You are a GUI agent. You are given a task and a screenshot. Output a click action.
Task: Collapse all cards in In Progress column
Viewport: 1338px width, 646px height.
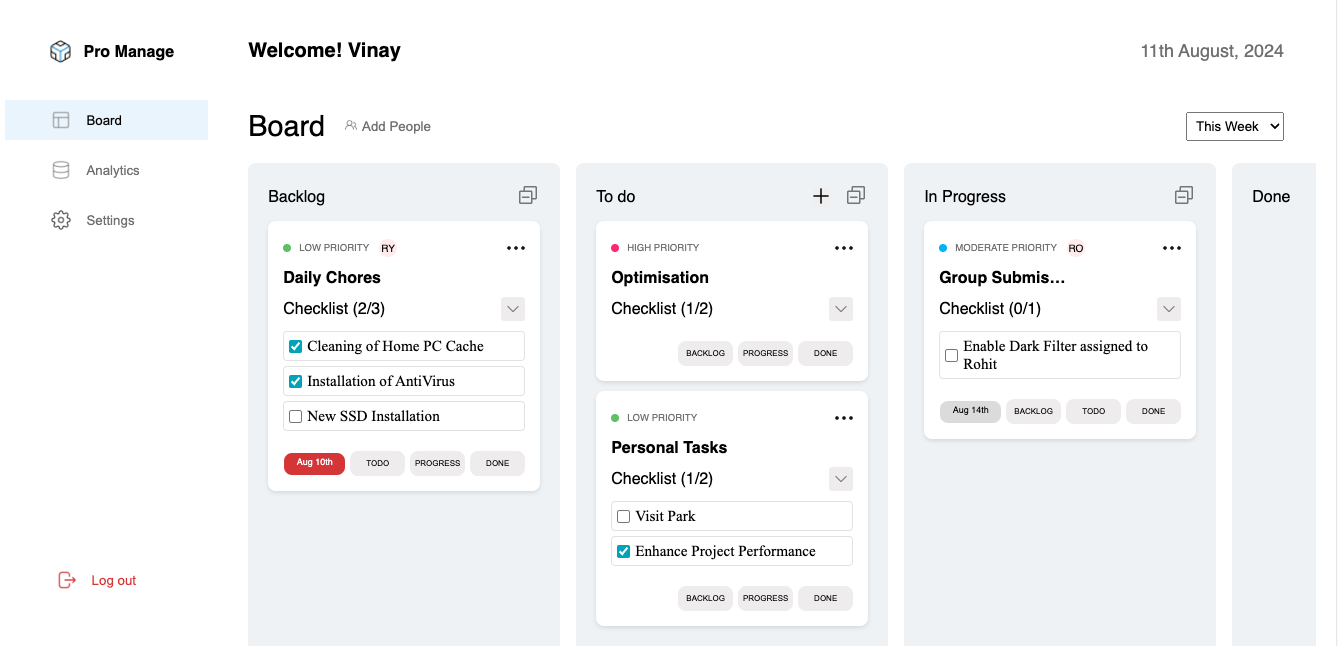point(1184,196)
